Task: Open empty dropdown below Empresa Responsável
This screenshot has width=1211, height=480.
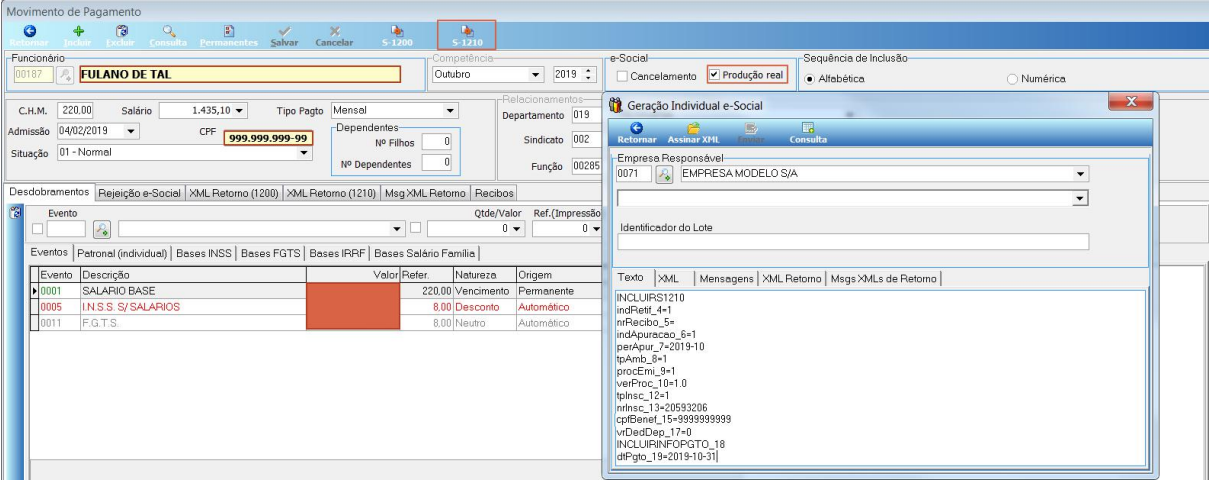Action: [x=1080, y=199]
